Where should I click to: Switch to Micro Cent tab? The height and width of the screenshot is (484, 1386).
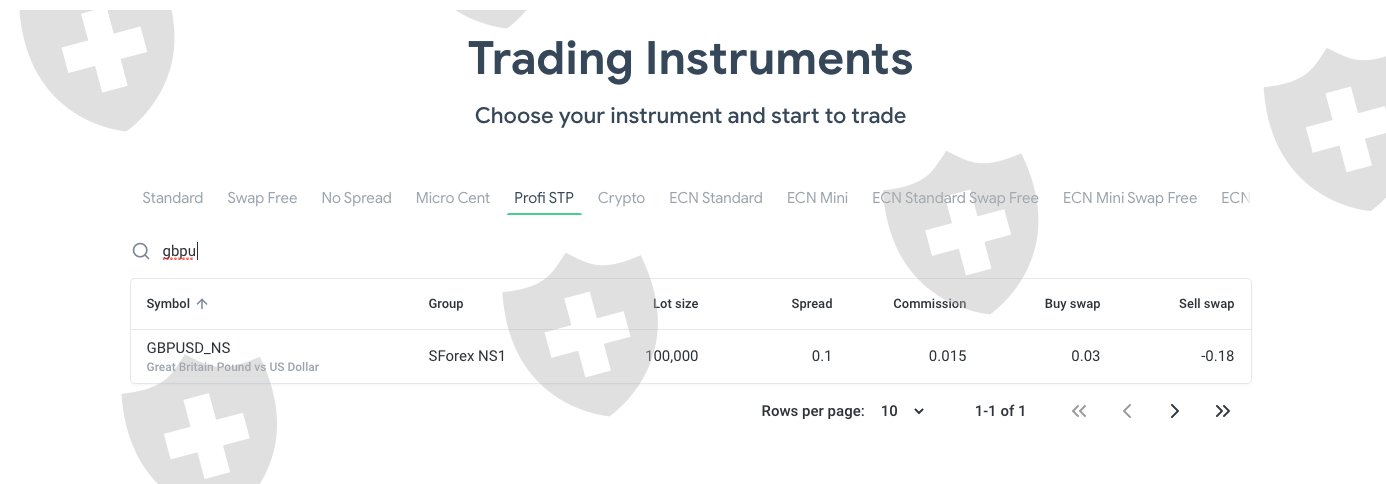coord(453,198)
